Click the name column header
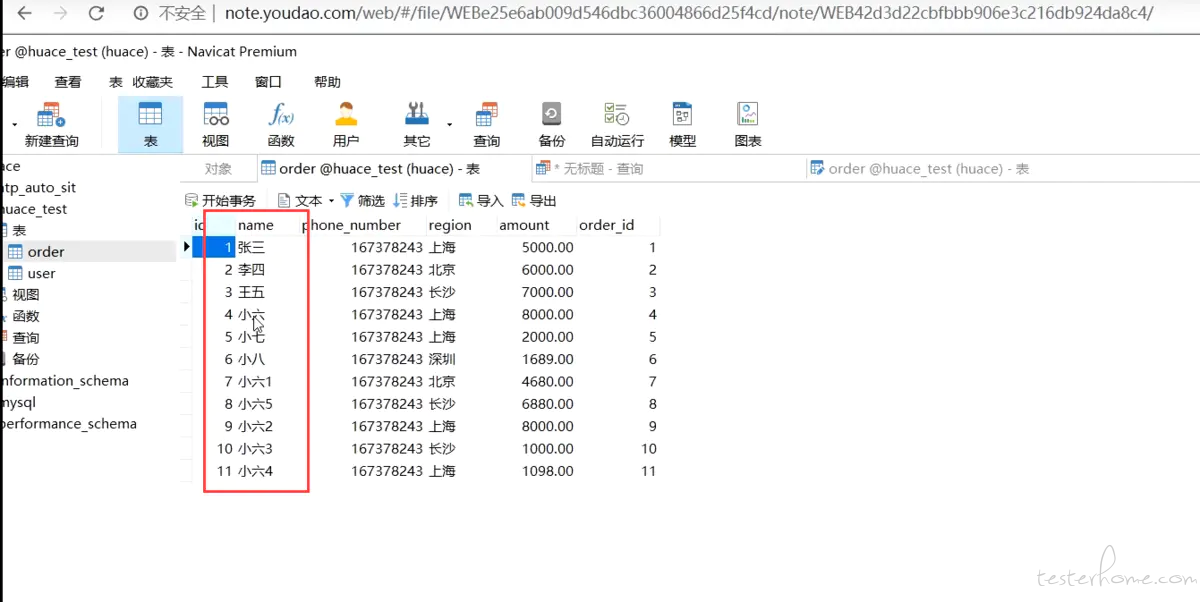 (x=256, y=225)
